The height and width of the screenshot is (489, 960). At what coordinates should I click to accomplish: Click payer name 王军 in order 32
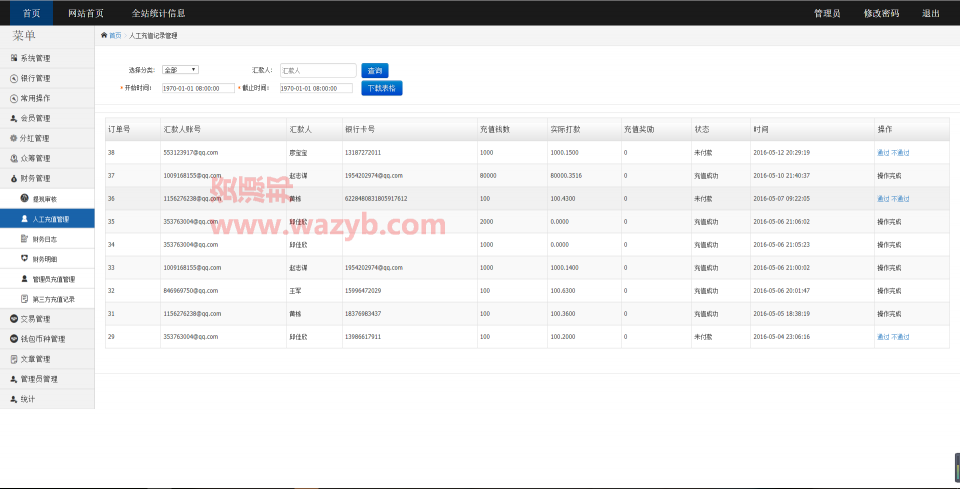click(x=295, y=291)
